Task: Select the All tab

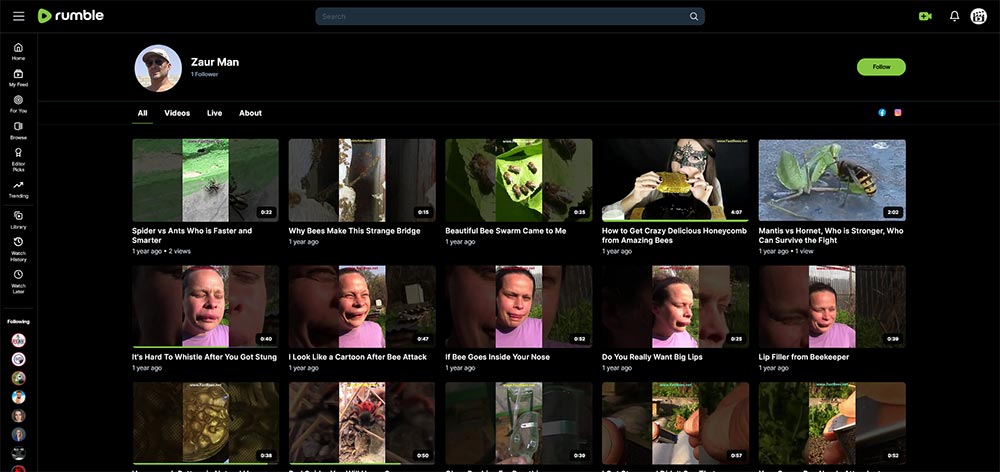Action: [x=142, y=113]
